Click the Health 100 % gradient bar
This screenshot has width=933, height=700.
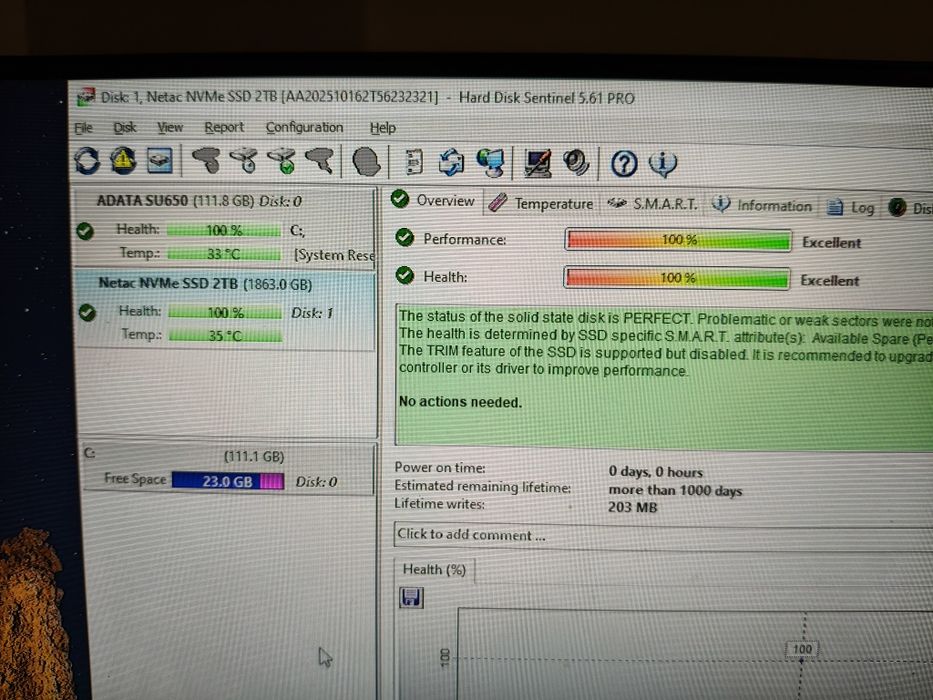677,278
